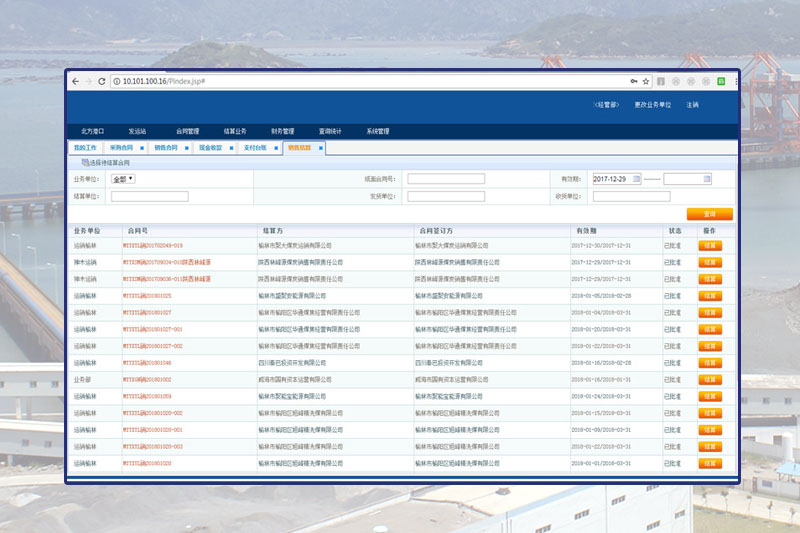Expand the 业务单位 dropdown showing 全部

click(x=123, y=179)
